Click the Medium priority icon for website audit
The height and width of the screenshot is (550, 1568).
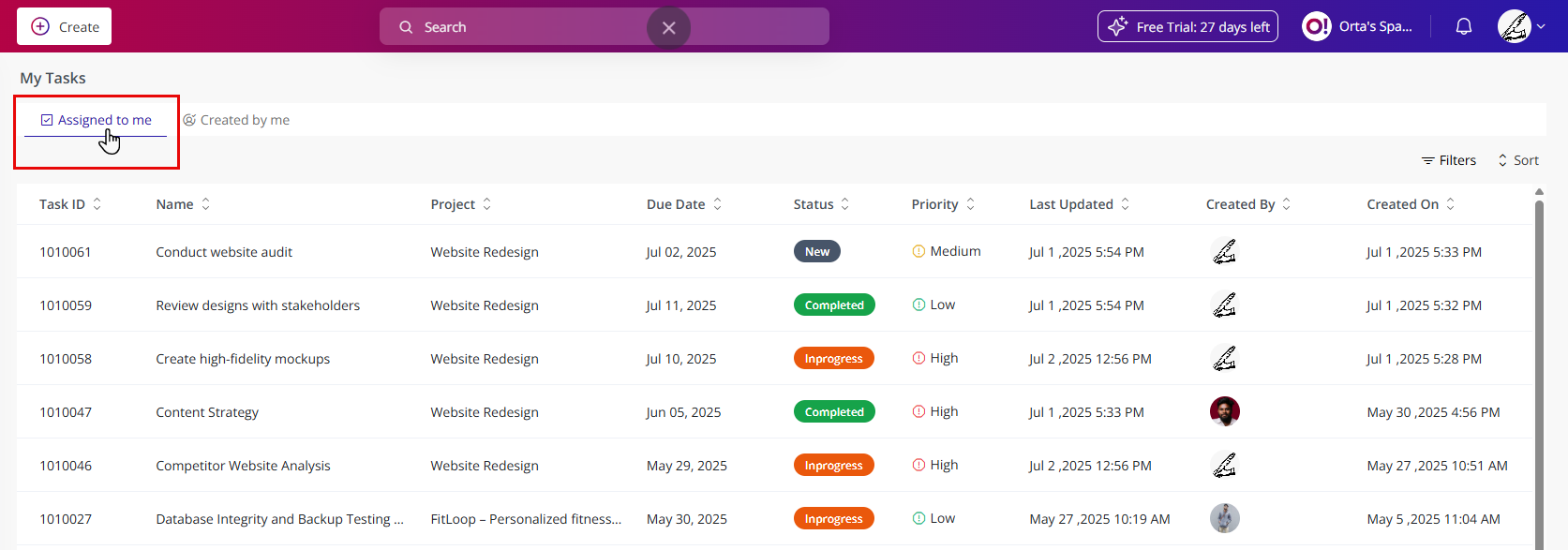point(918,251)
